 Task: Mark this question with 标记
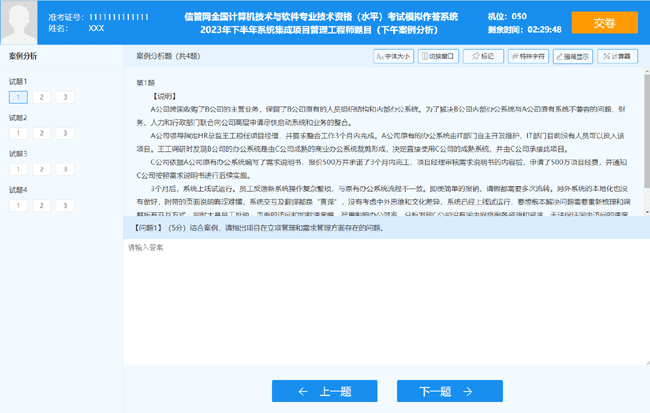pyautogui.click(x=483, y=57)
